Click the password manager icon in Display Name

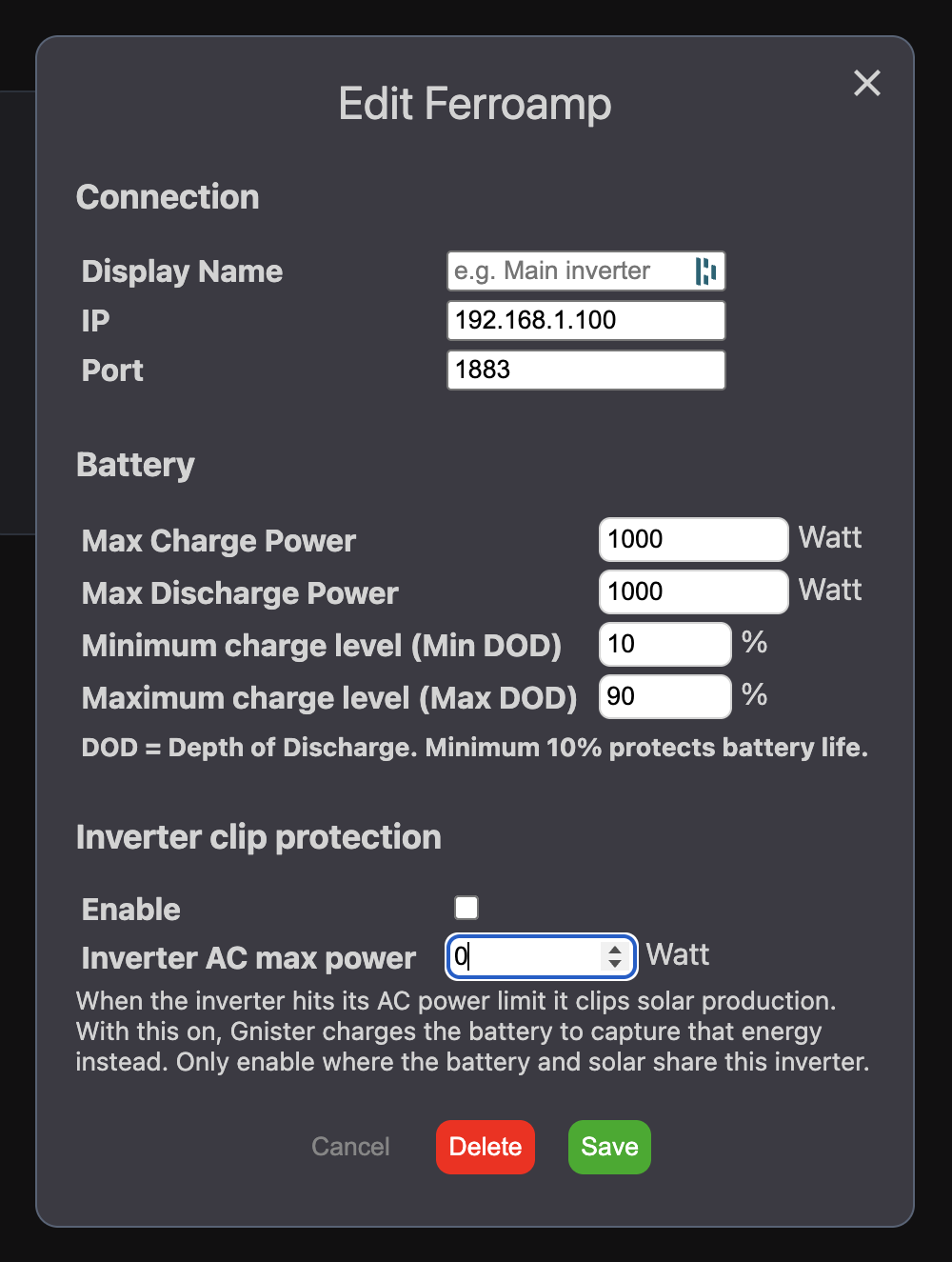(x=705, y=271)
